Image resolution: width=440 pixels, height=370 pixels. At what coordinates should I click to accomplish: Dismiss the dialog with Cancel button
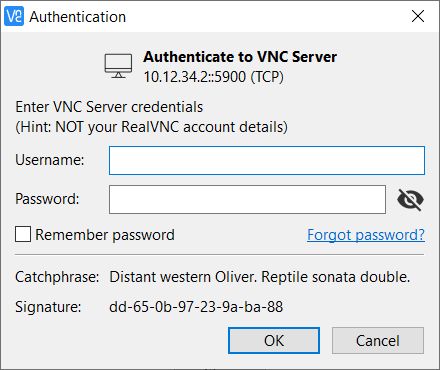(378, 340)
